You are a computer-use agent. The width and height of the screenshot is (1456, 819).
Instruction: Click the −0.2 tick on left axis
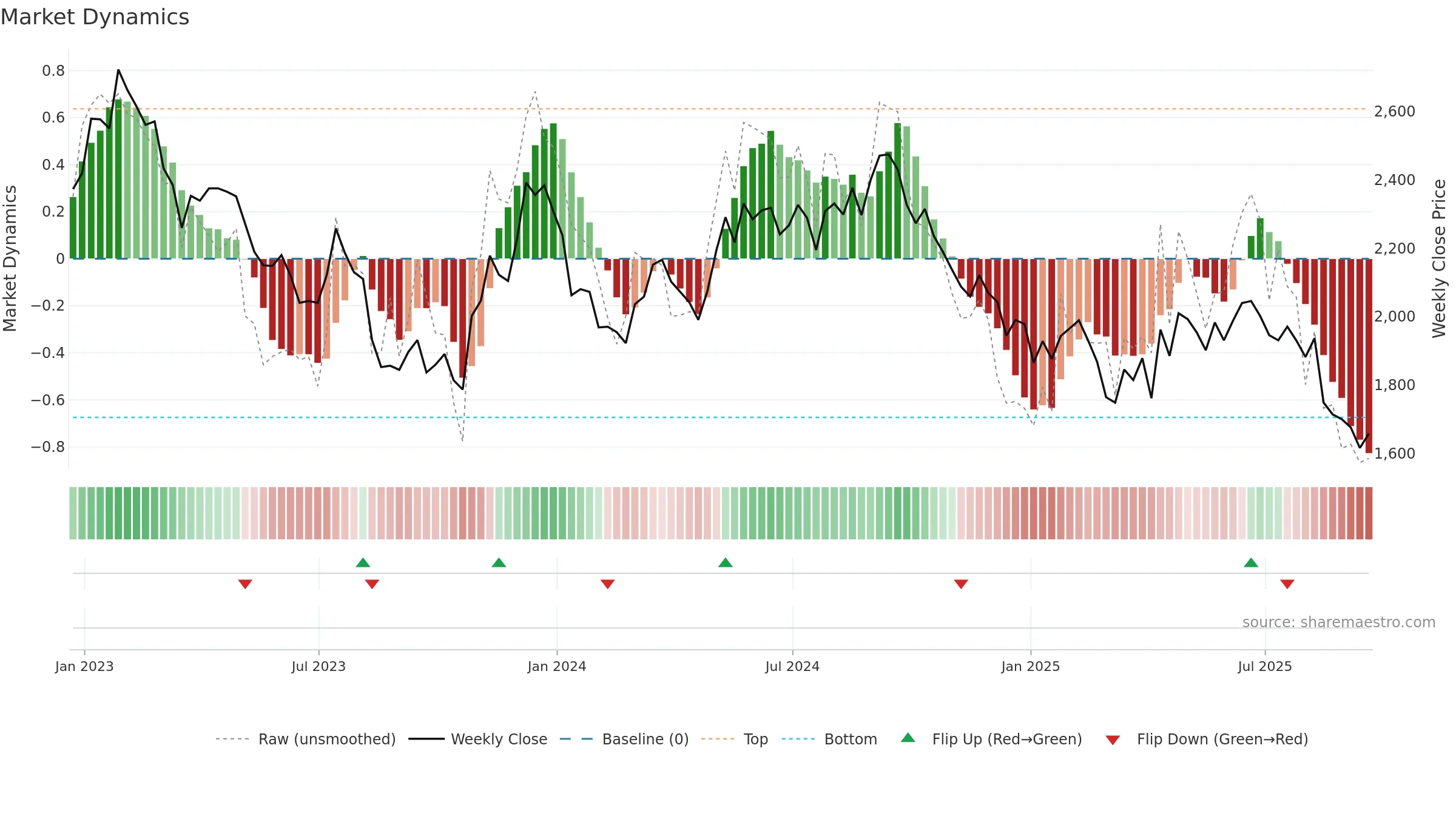coord(48,306)
